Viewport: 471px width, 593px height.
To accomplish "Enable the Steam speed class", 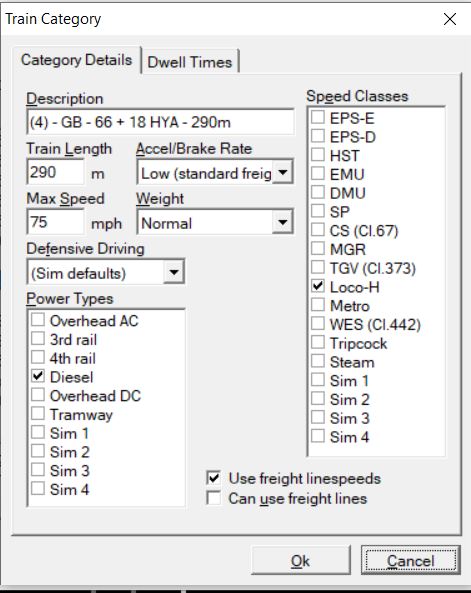I will pos(318,361).
